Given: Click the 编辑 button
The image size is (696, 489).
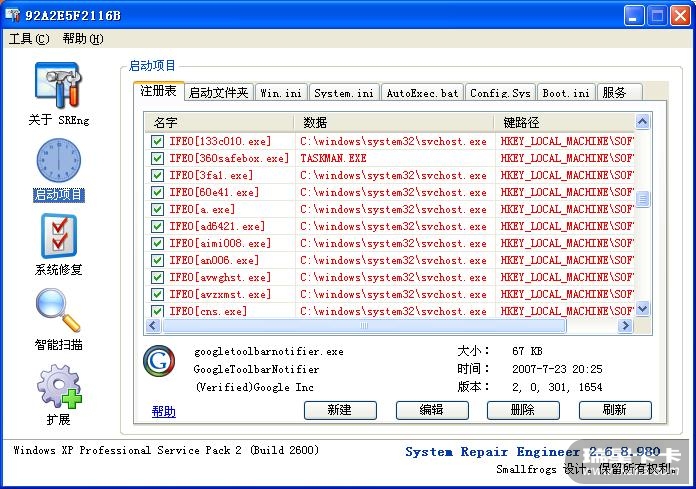Looking at the screenshot, I should point(432,410).
